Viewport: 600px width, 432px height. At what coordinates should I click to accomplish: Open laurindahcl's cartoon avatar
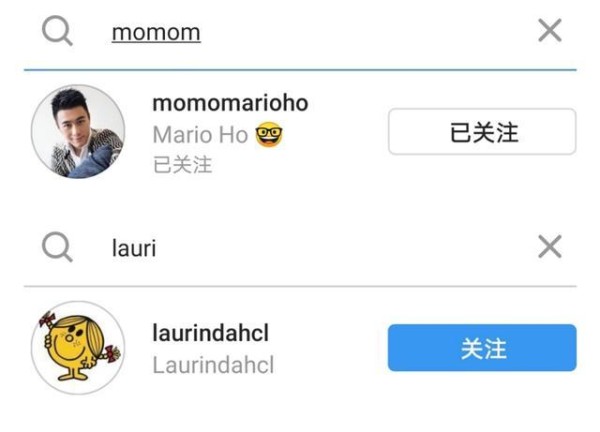coord(78,348)
